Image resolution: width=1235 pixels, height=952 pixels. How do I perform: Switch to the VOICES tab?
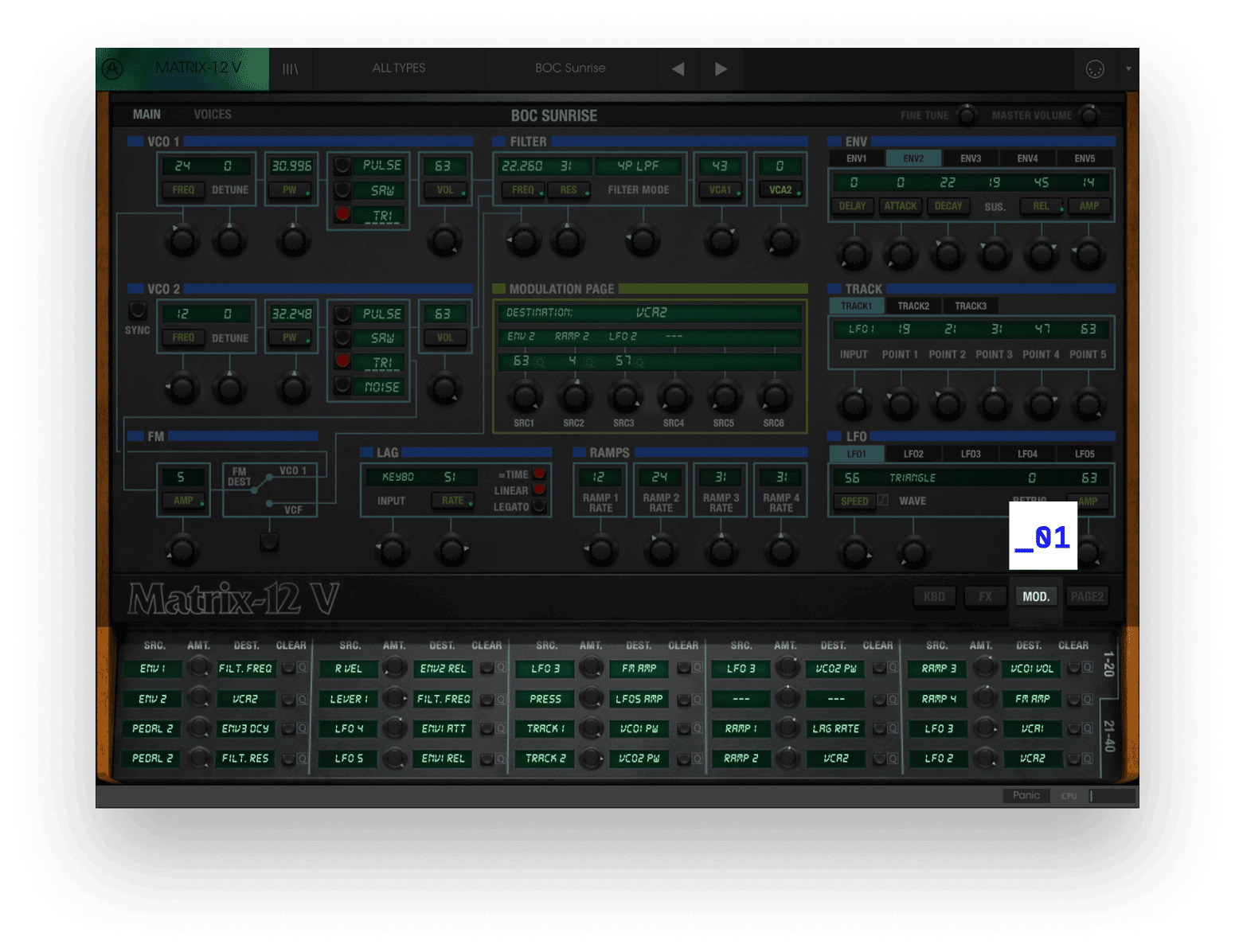click(213, 114)
